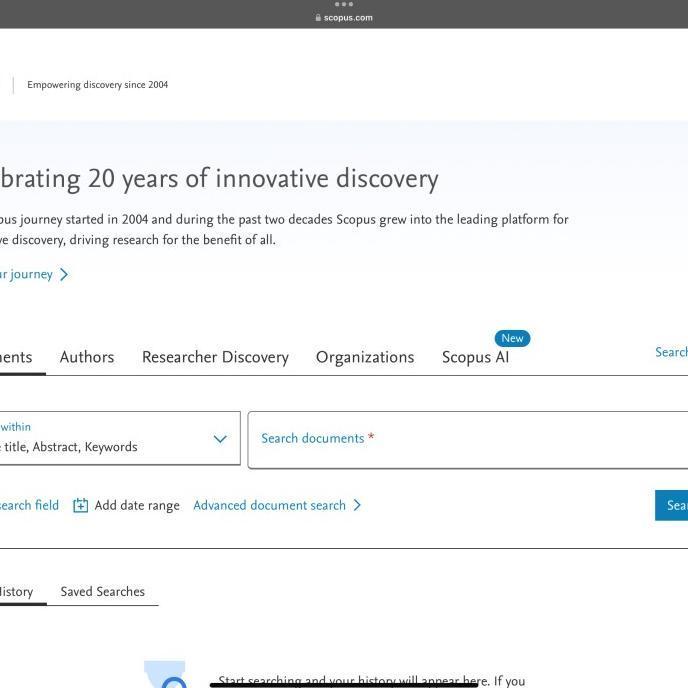
Task: Click the New badge above Scopus AI
Action: [512, 338]
